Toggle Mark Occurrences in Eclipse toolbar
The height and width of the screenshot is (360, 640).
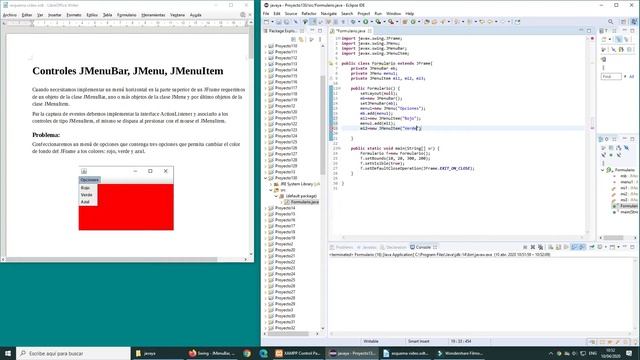tap(313, 22)
